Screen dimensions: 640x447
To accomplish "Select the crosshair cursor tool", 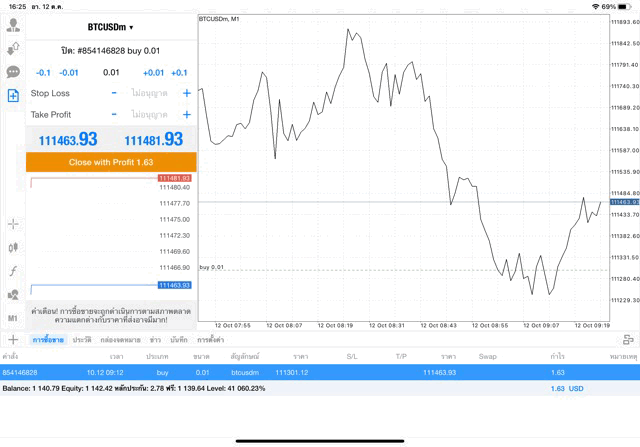I will click(13, 224).
